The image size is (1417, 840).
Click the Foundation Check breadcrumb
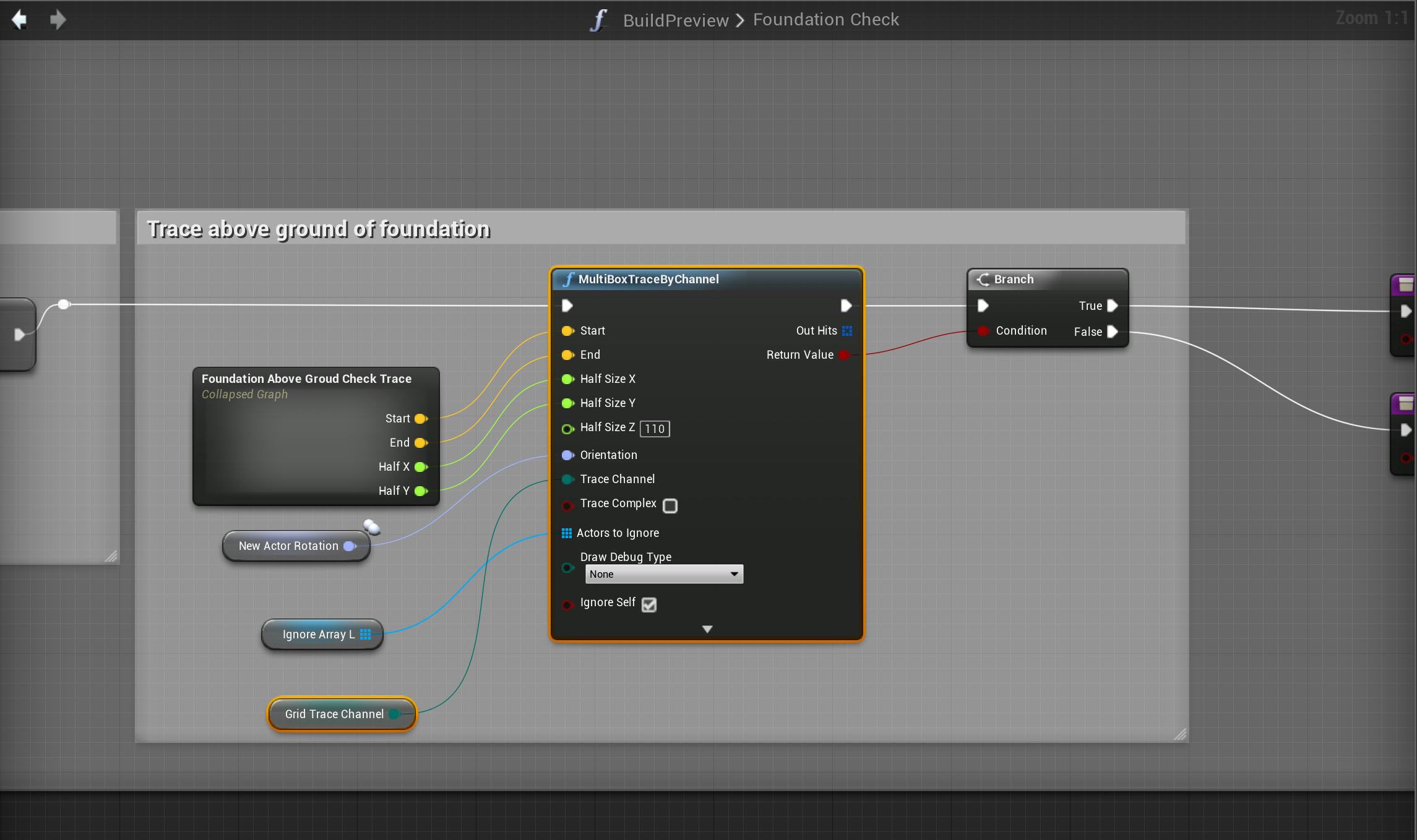coord(825,20)
